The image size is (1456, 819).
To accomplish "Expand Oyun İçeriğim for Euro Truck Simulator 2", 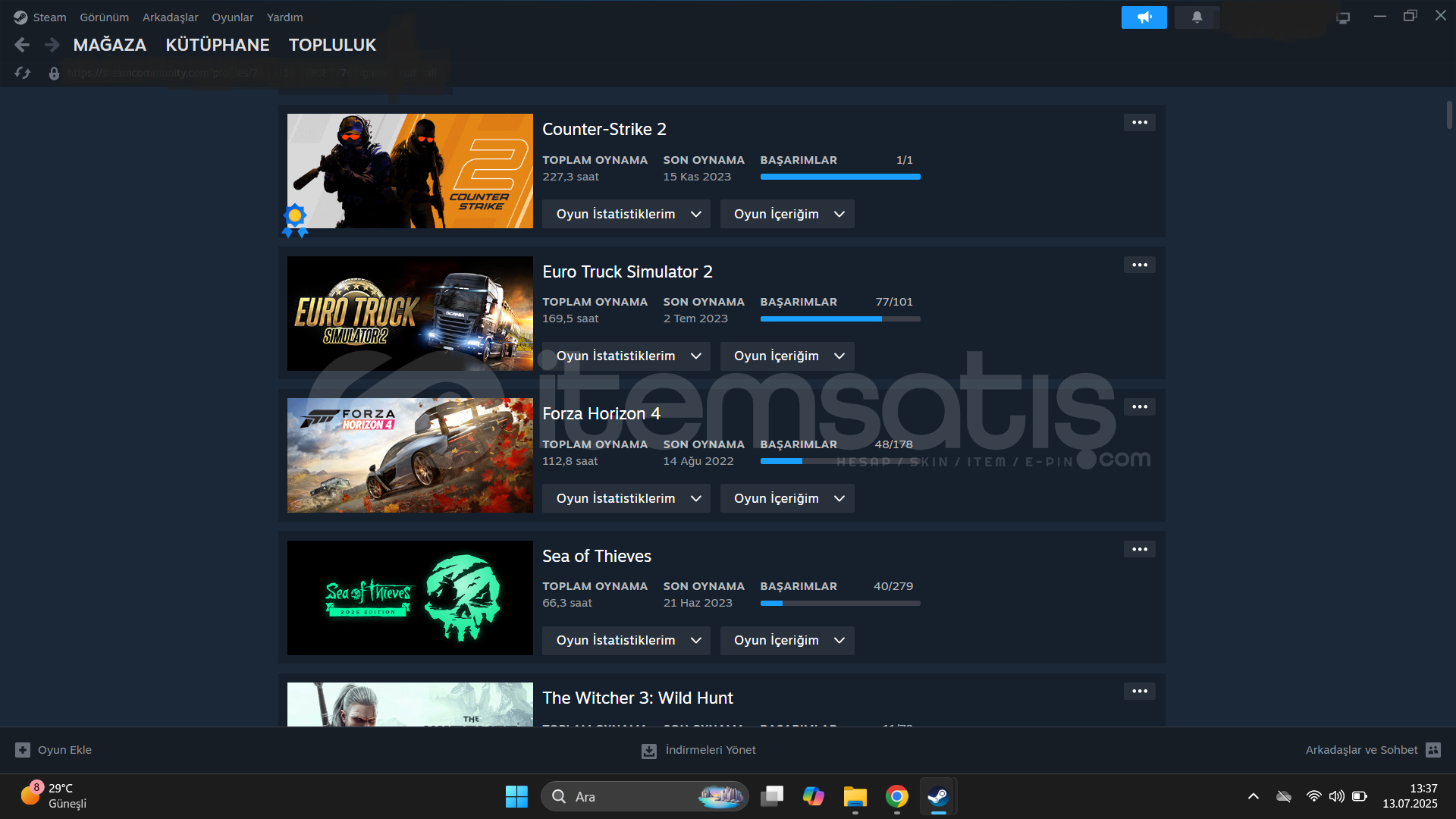I will (787, 356).
